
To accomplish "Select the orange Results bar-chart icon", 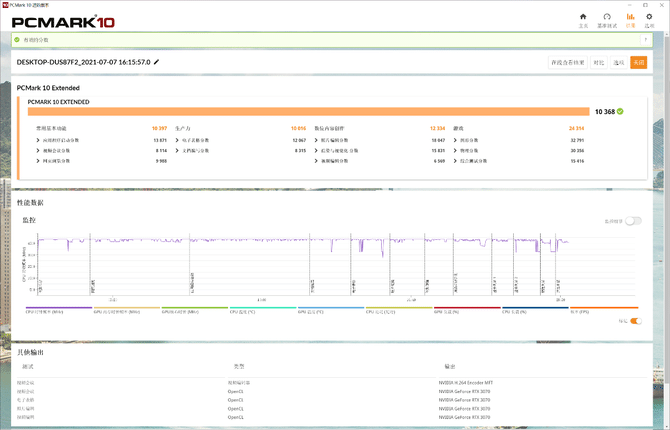I will [630, 17].
